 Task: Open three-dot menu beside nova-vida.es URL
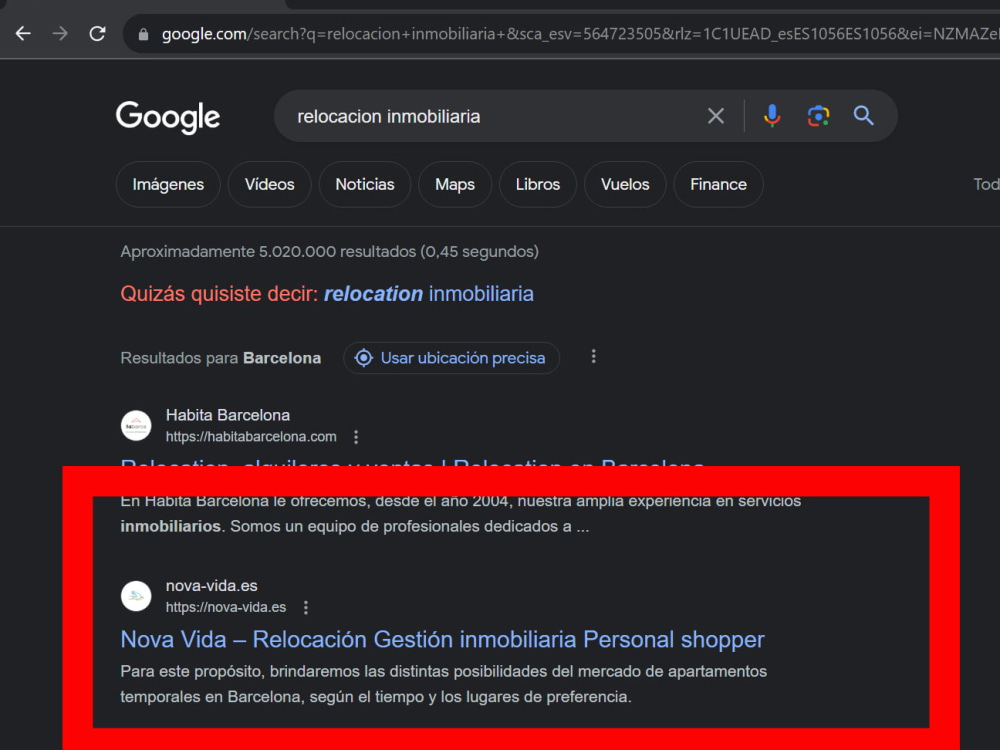point(306,607)
